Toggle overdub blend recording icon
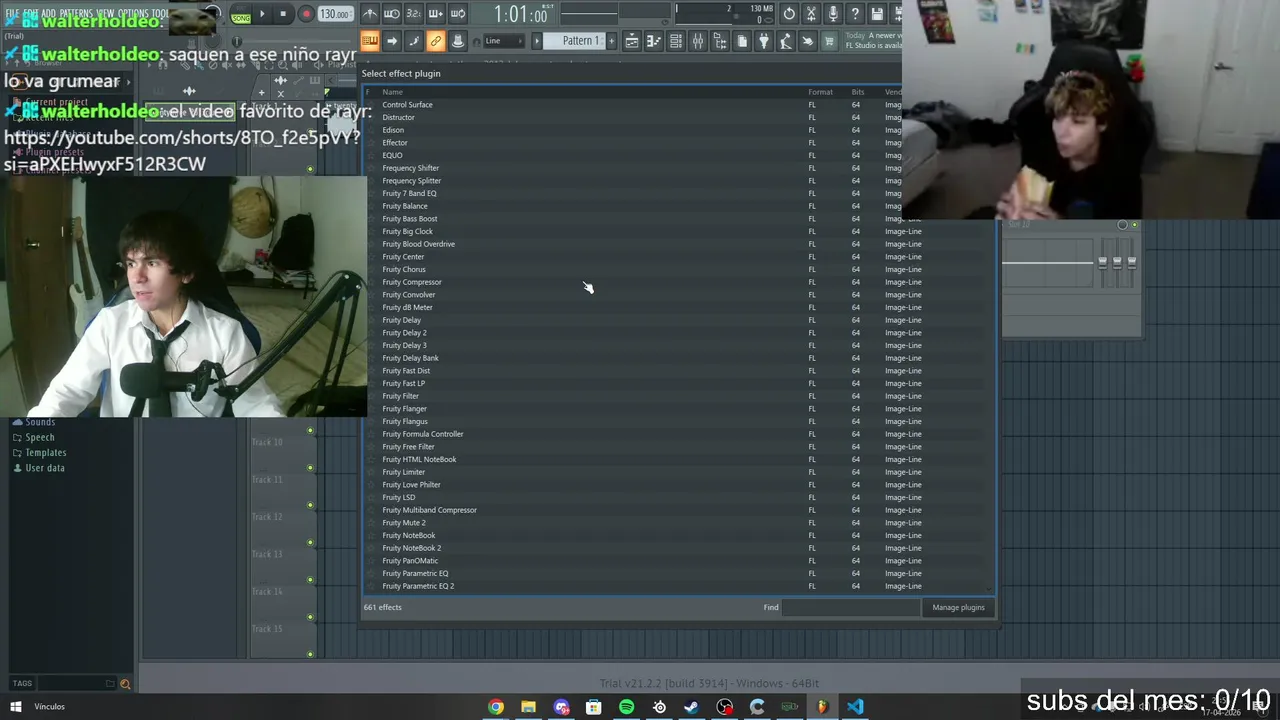 (x=436, y=14)
